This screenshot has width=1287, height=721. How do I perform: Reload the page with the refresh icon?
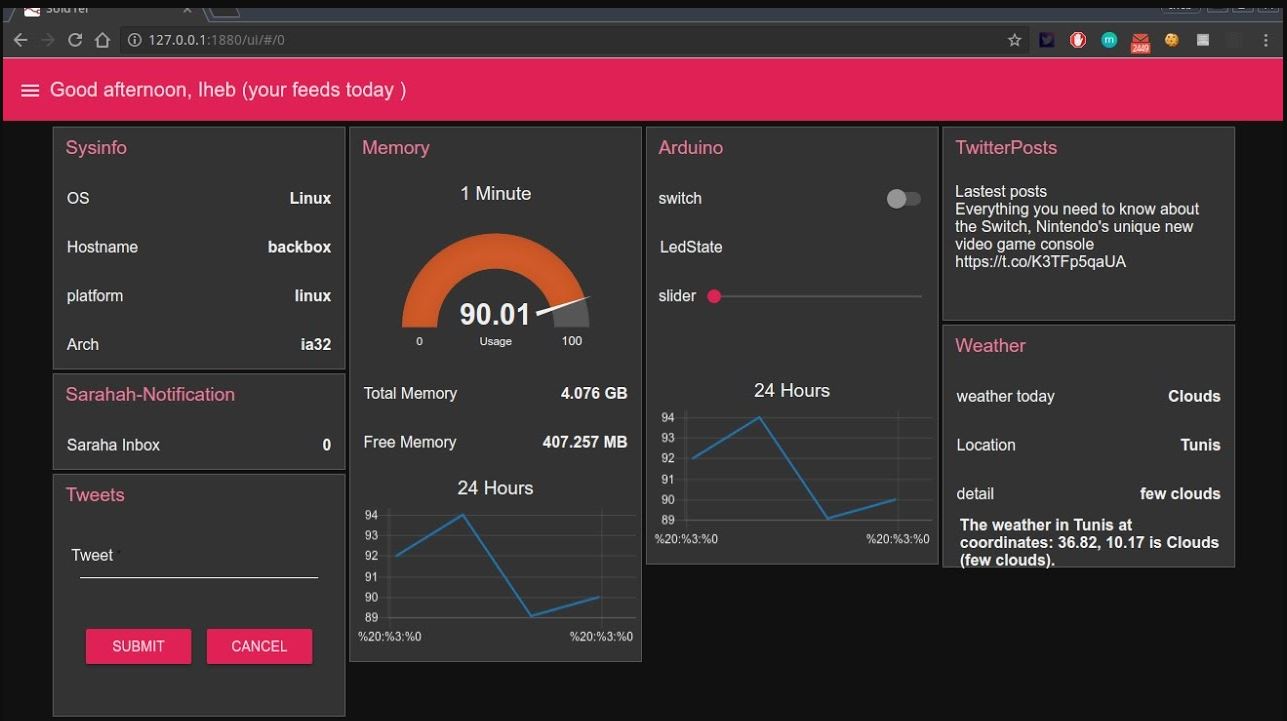(74, 40)
